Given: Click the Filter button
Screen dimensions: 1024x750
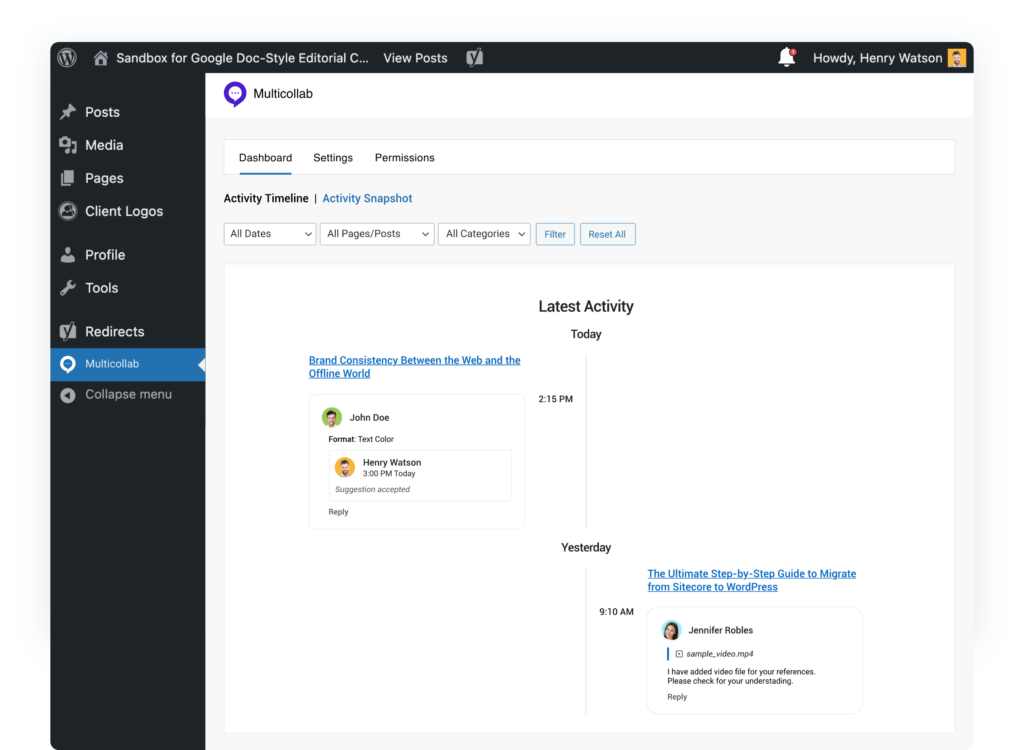Looking at the screenshot, I should [555, 234].
